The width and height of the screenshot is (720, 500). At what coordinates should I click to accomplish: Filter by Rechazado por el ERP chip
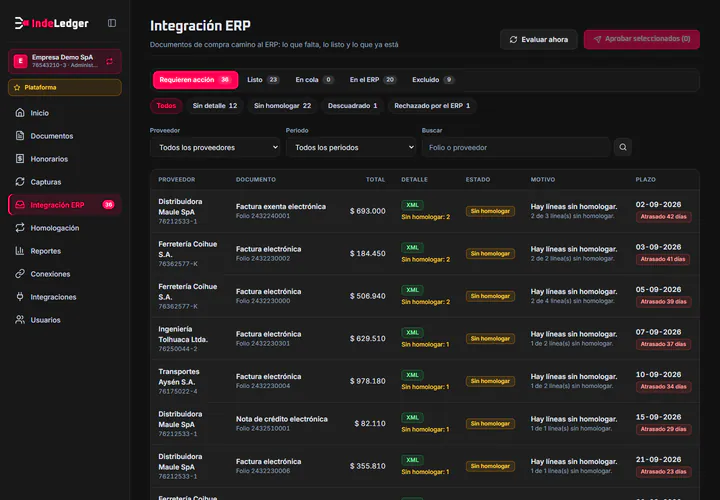click(432, 106)
